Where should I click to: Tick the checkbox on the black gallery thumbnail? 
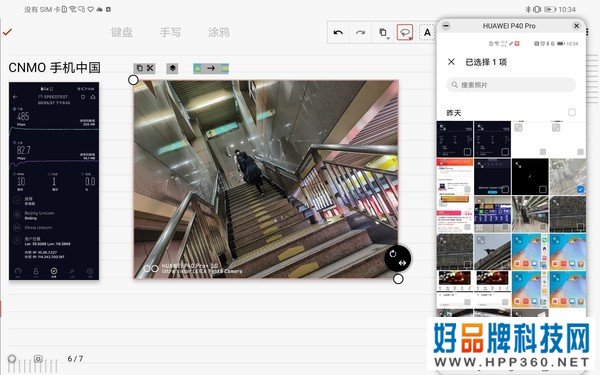pyautogui.click(x=543, y=189)
